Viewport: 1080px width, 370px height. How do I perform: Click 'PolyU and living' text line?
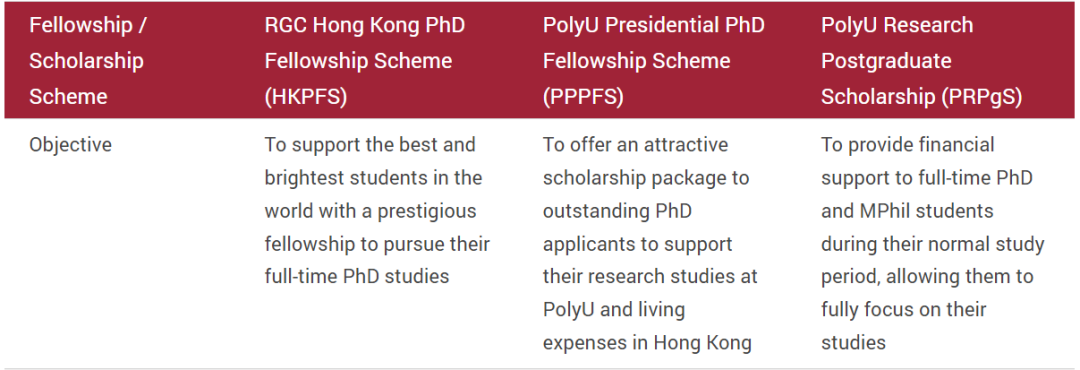coord(614,310)
